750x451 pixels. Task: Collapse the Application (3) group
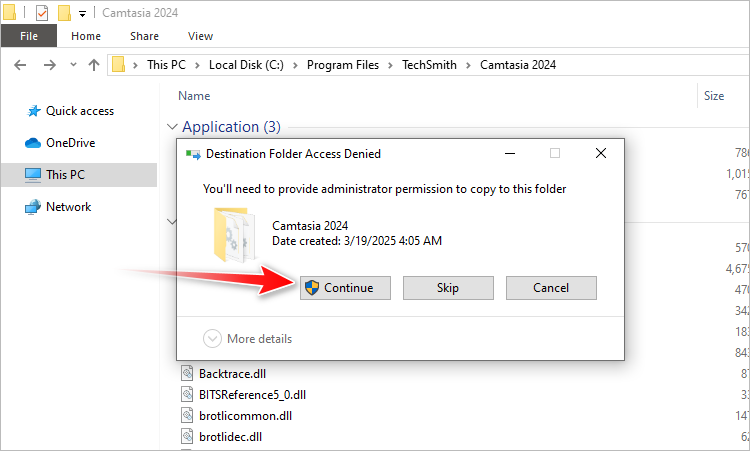[x=172, y=127]
